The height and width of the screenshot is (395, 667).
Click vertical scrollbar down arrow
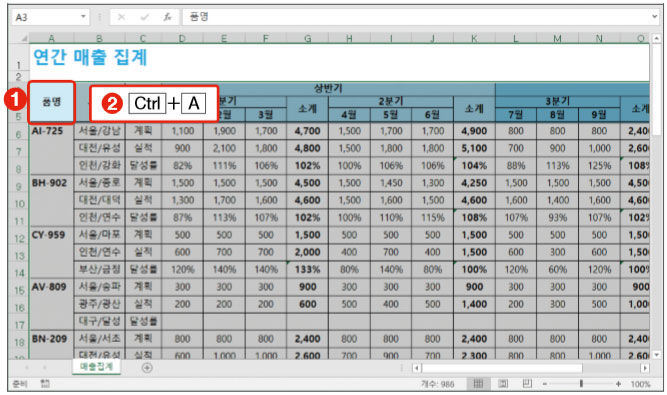pos(657,354)
